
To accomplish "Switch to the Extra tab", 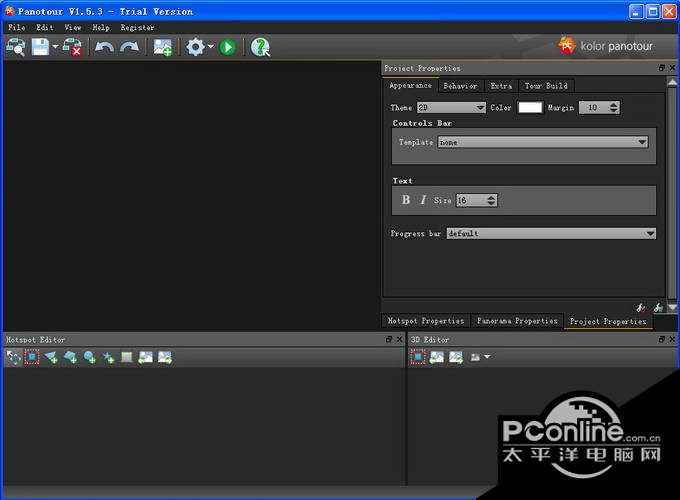I will (501, 86).
